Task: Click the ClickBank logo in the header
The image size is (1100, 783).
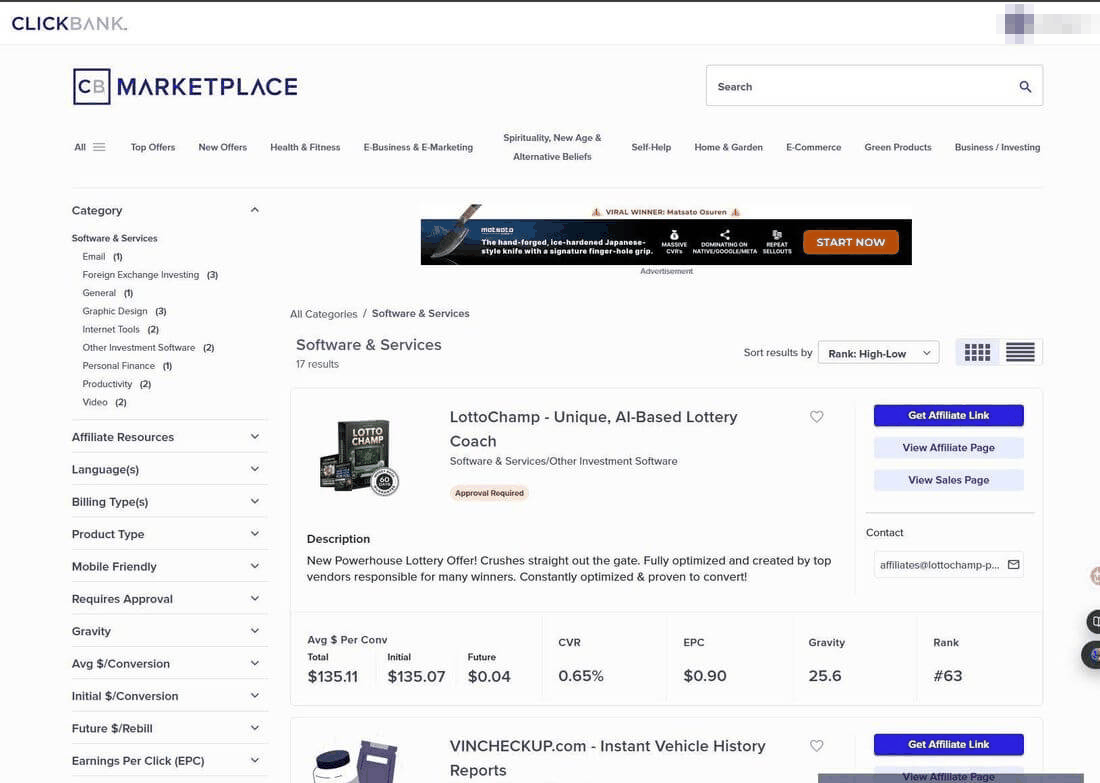Action: tap(69, 23)
